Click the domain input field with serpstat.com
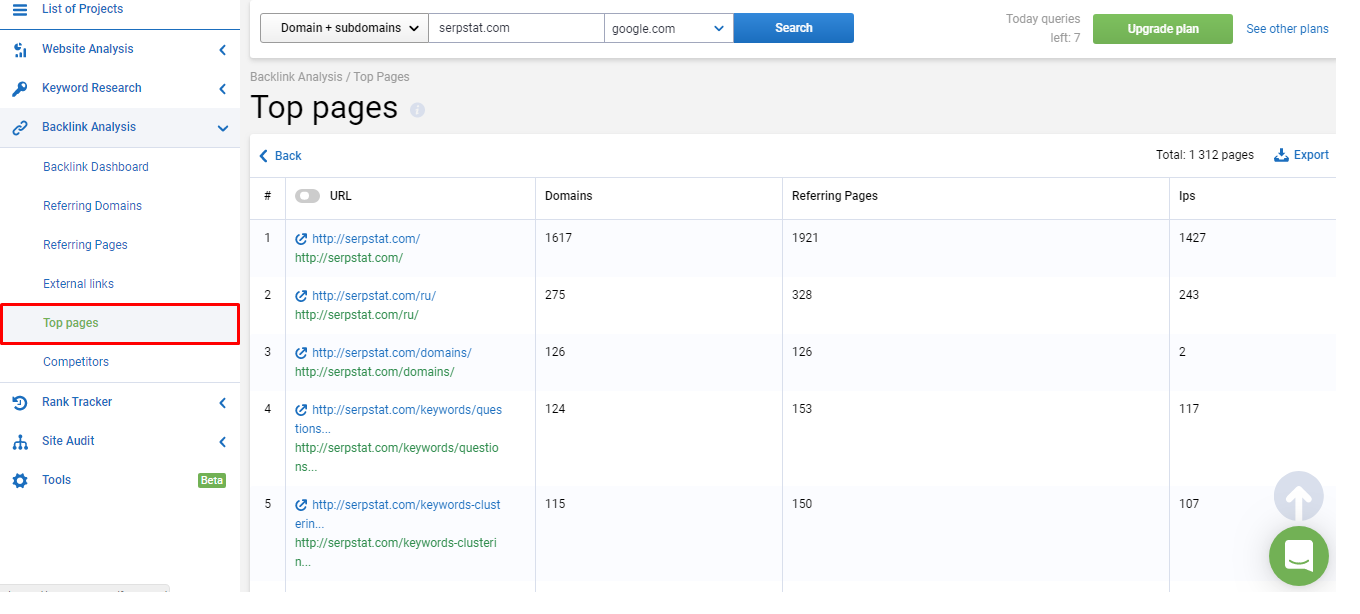 (516, 28)
